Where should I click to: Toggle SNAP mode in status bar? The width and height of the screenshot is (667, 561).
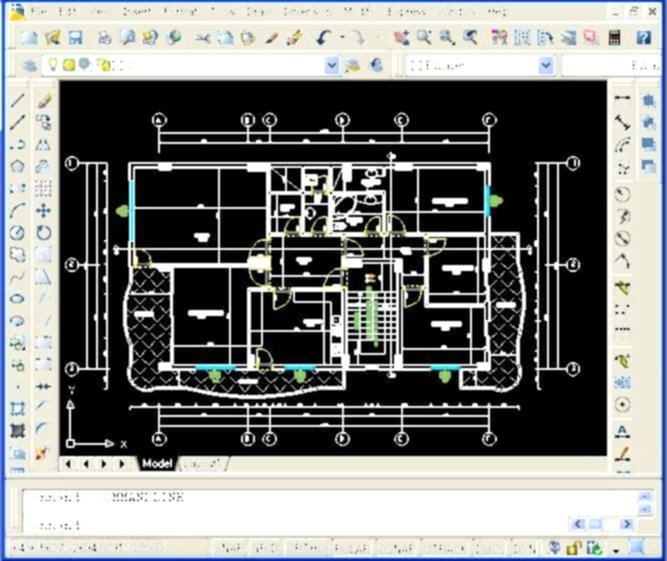coord(232,548)
